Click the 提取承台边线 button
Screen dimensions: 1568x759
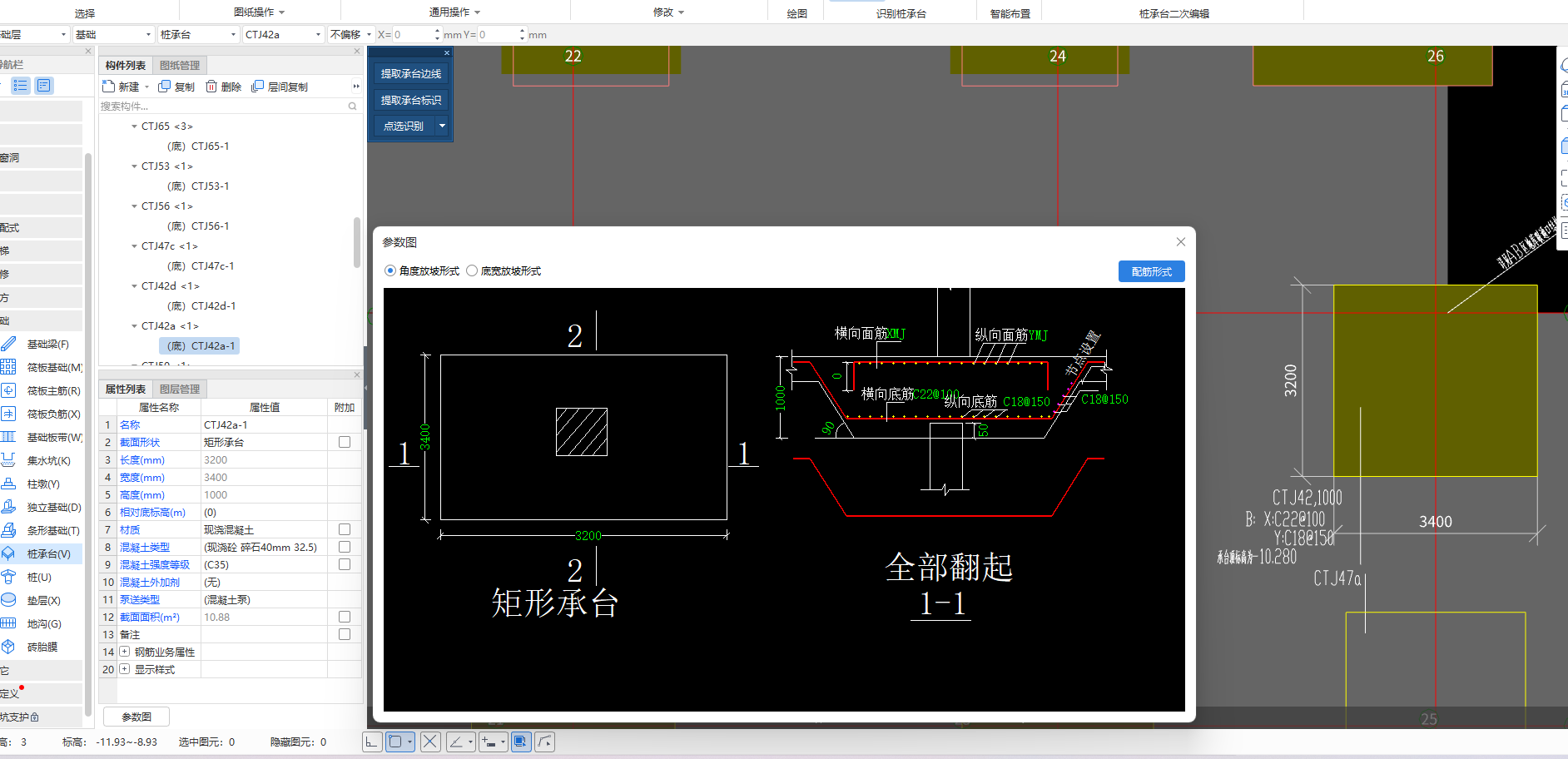(411, 74)
